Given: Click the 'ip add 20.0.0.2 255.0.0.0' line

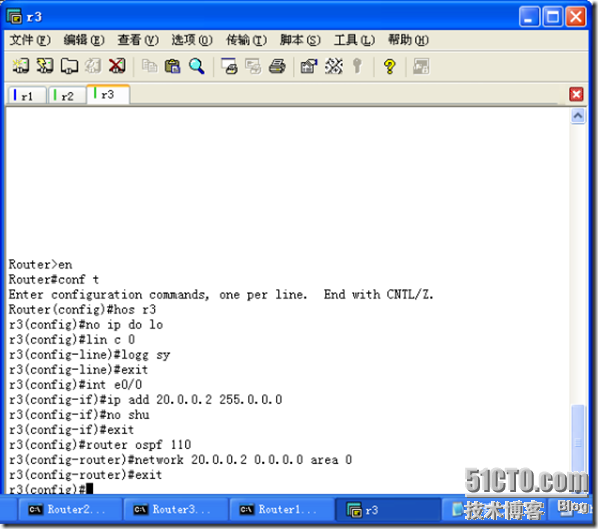Looking at the screenshot, I should (145, 400).
